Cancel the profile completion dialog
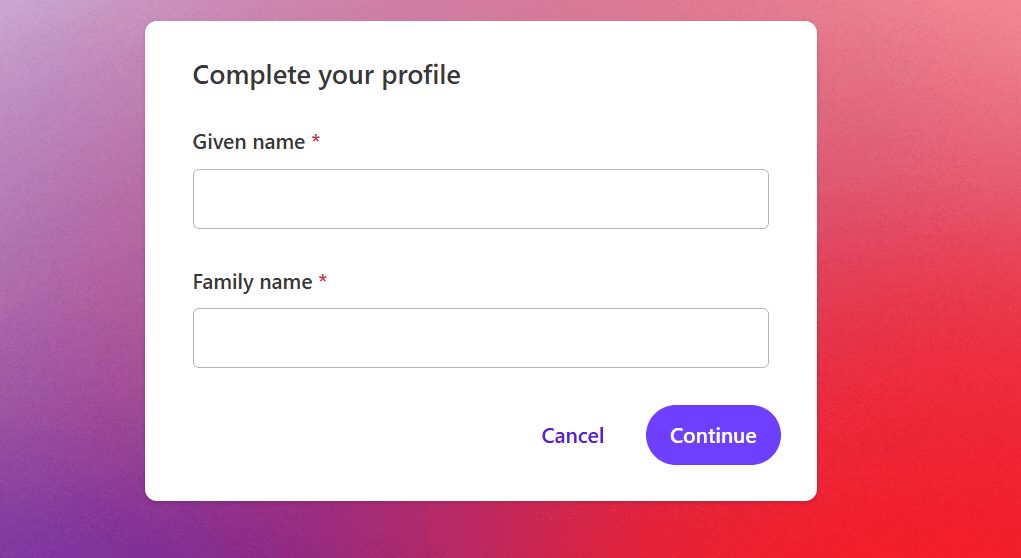 coord(572,436)
